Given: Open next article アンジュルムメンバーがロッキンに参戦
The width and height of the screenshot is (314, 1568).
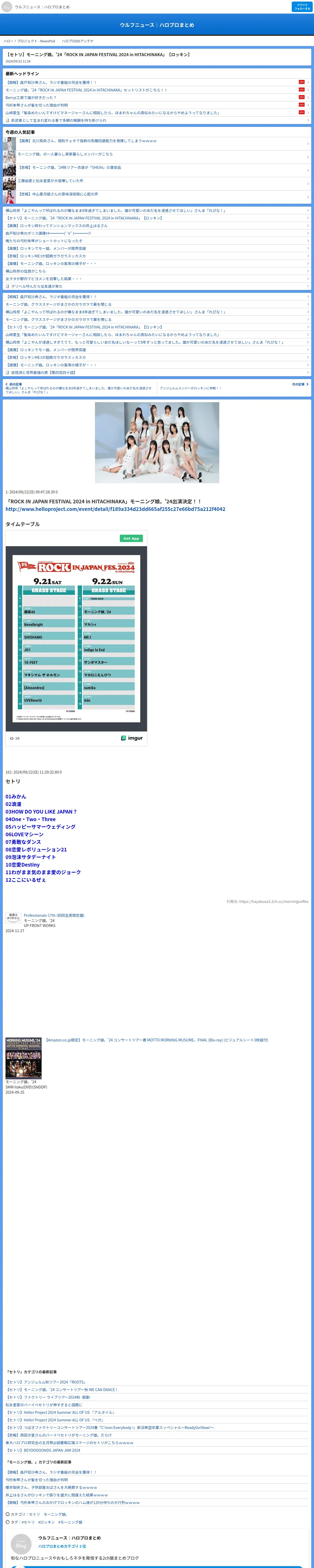Looking at the screenshot, I should [190, 388].
